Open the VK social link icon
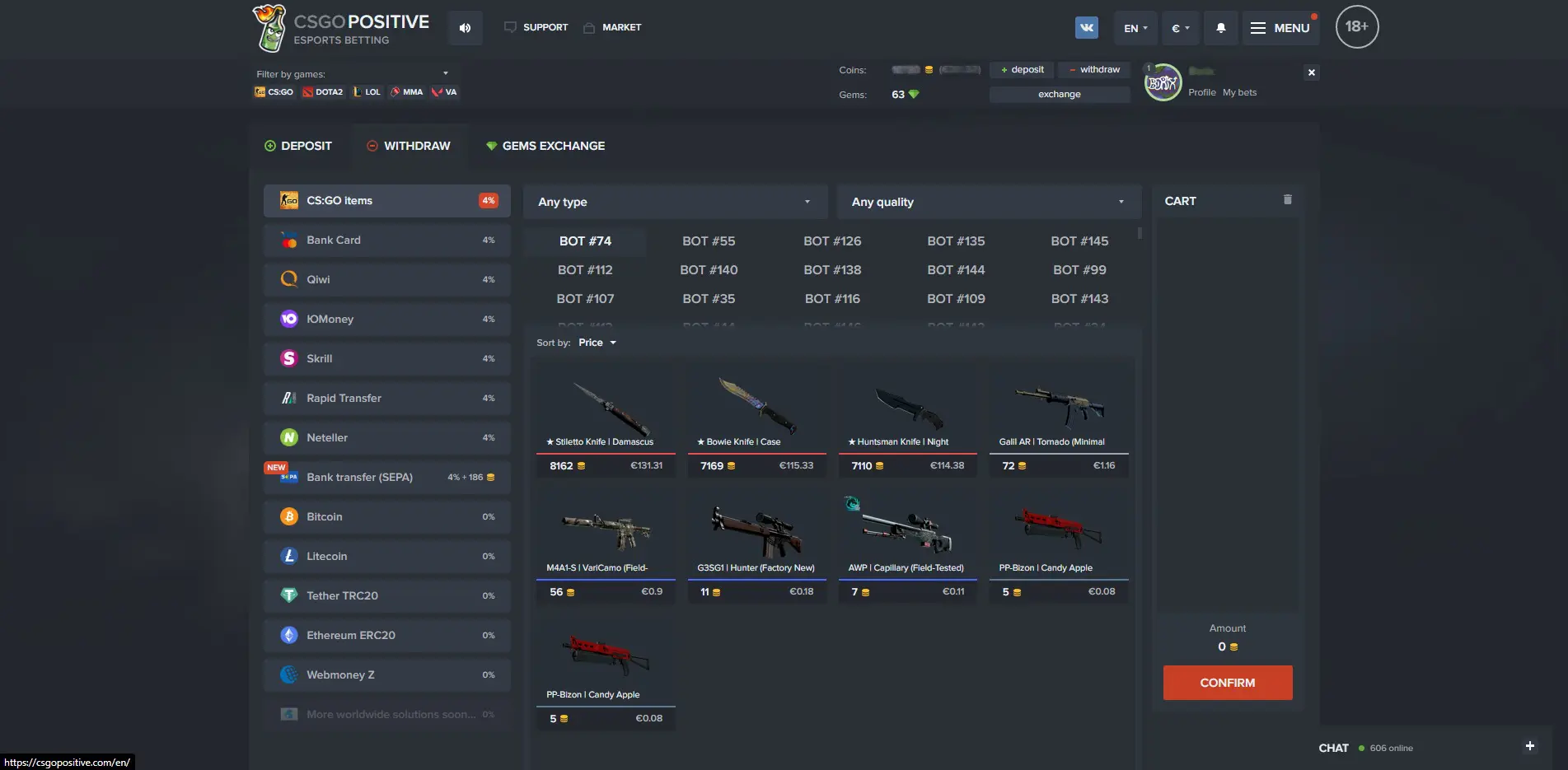 (1087, 27)
